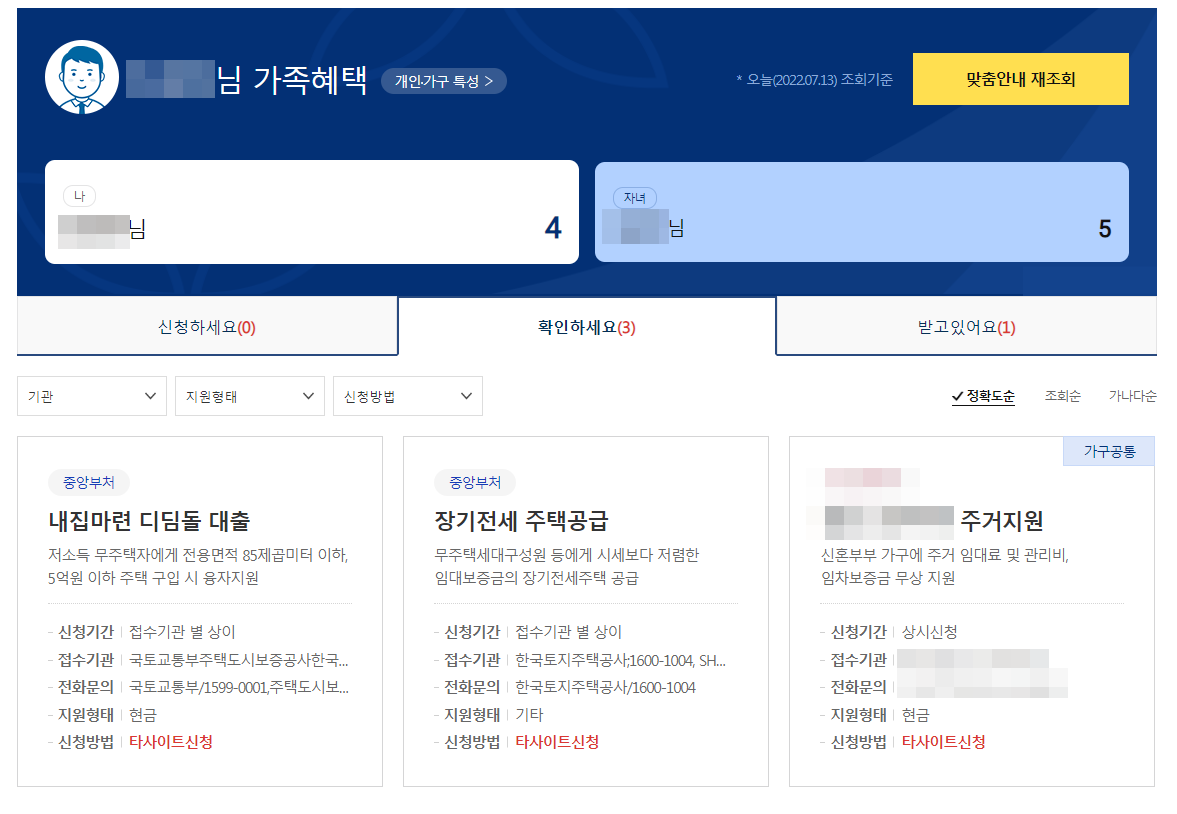1177x814 pixels.
Task: Click 중앙부처 tag on 장기전세 주택공급 card
Action: tap(474, 482)
